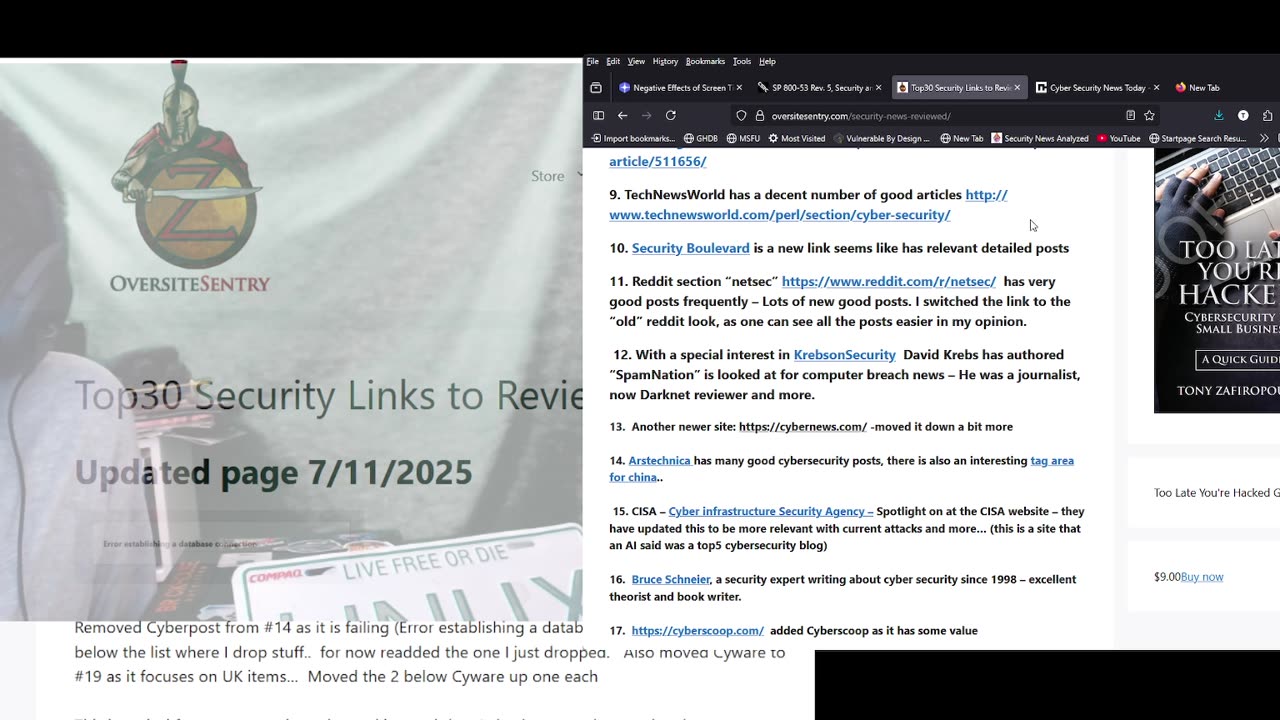Open the New Tab bookmark in bookmarks bar

point(962,138)
